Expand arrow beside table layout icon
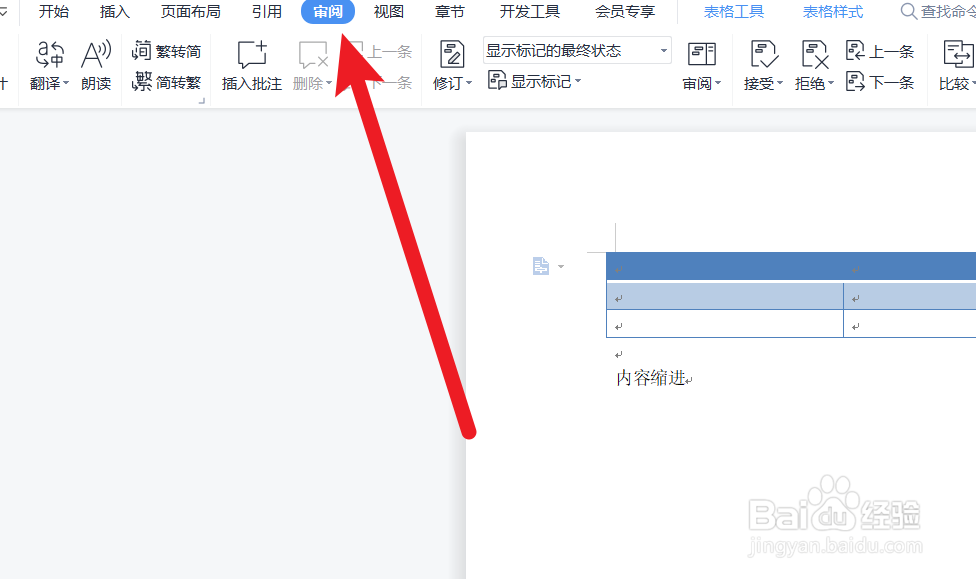The height and width of the screenshot is (579, 976). pos(561,266)
